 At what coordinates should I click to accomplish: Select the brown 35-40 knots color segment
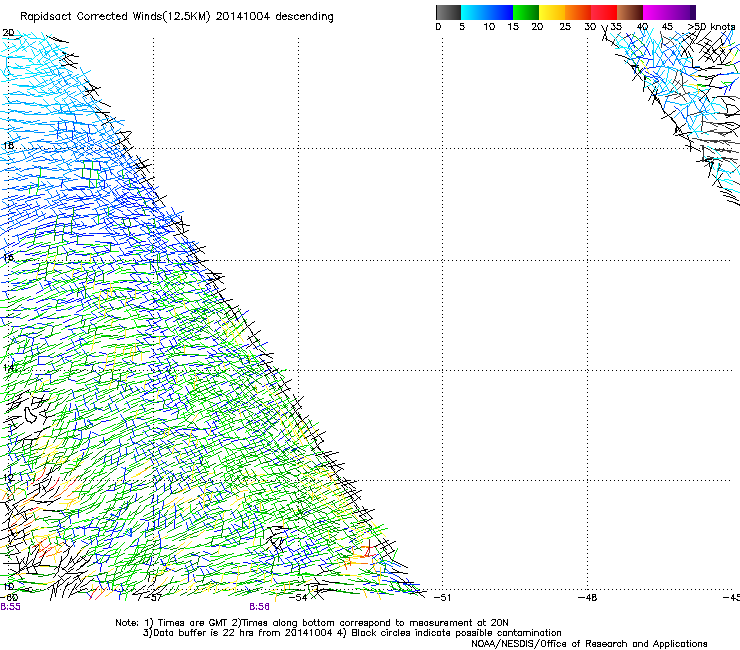(x=630, y=12)
